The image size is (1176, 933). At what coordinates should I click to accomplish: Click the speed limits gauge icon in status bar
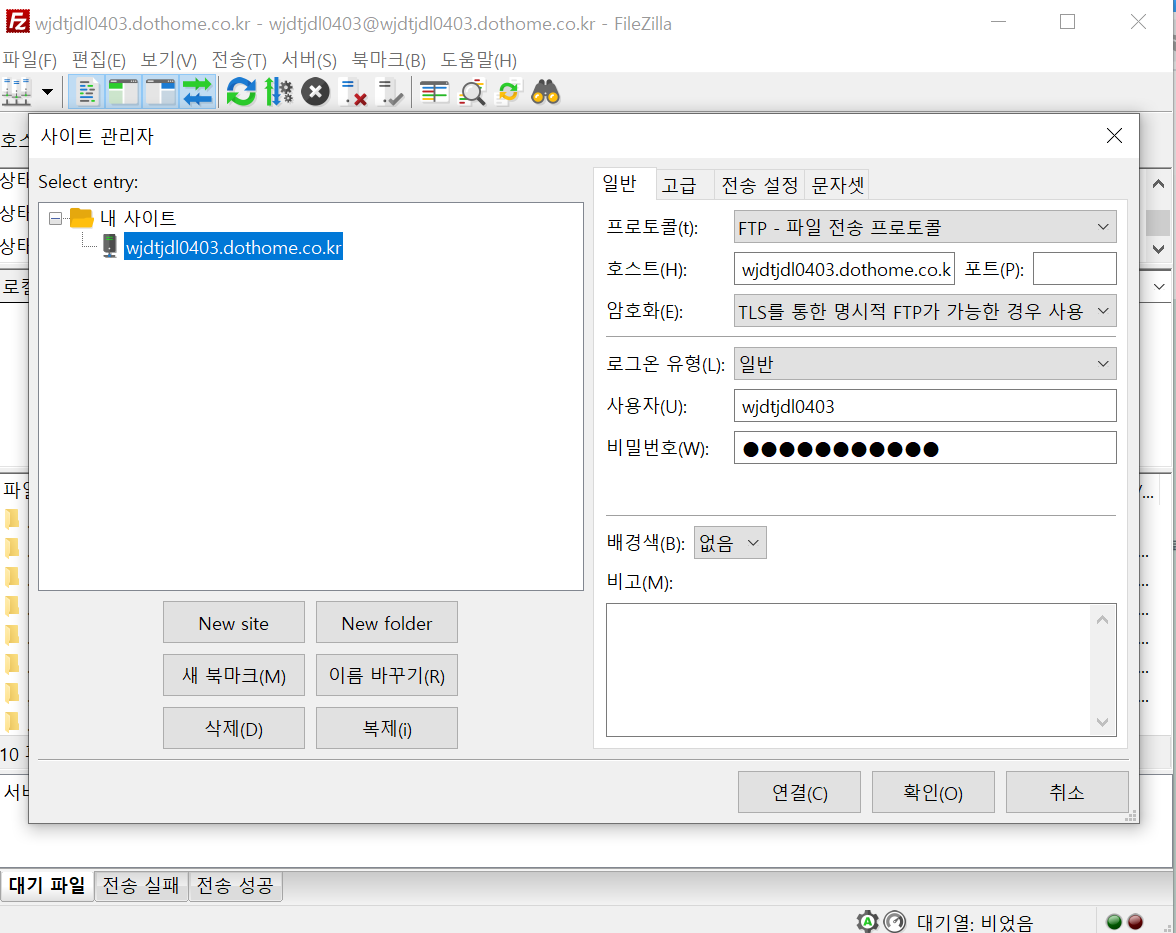pyautogui.click(x=894, y=921)
